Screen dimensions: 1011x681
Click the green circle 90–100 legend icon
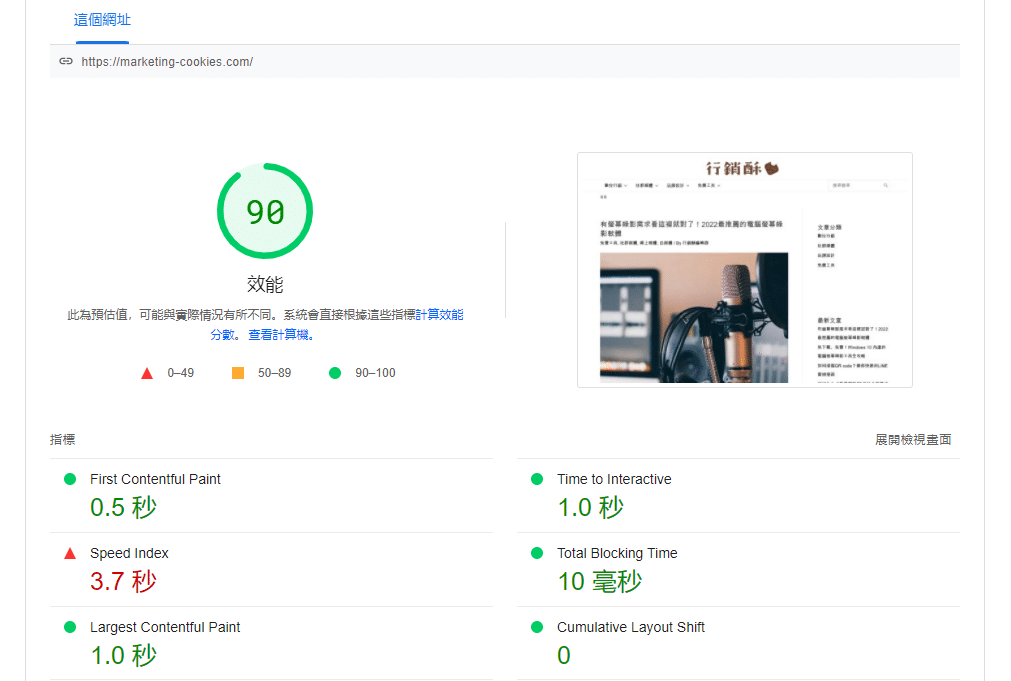(335, 373)
